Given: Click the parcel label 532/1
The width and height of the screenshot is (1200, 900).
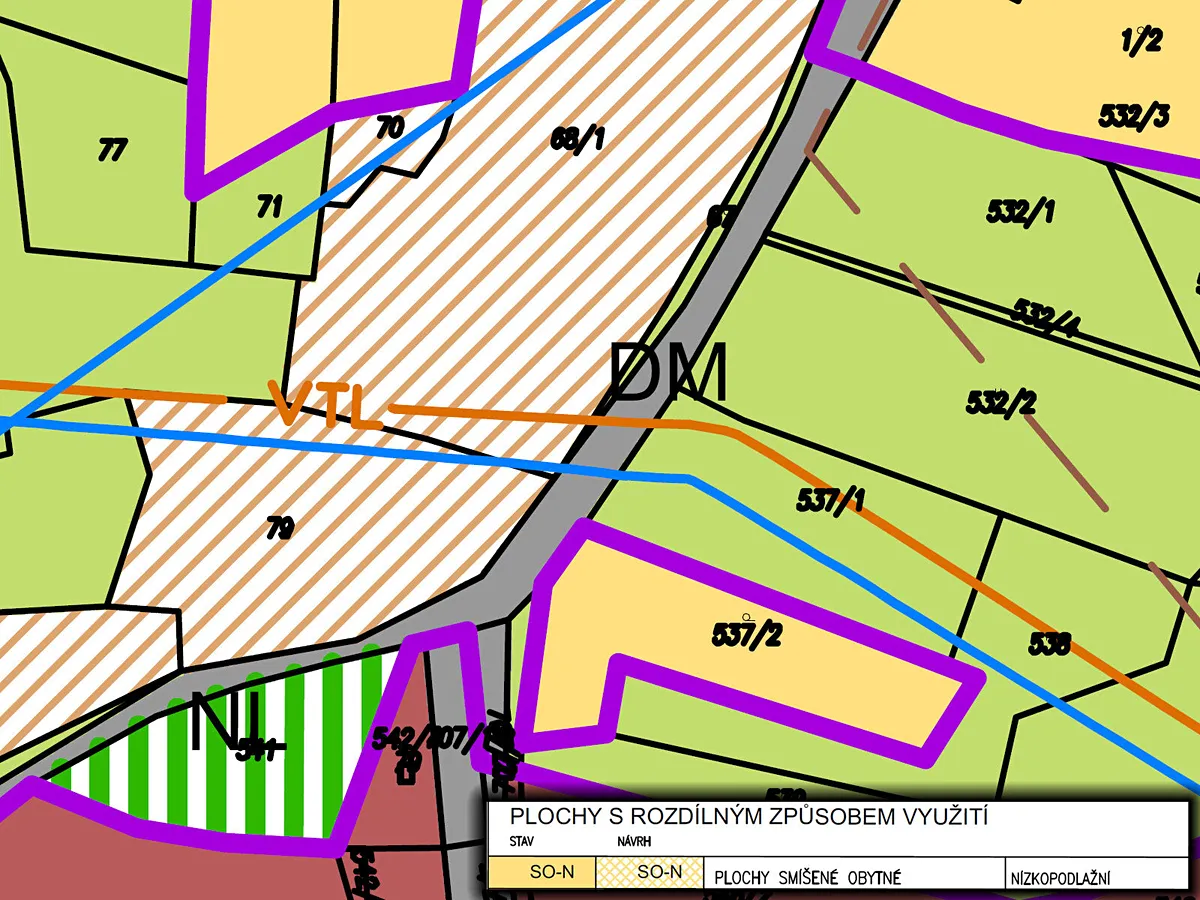Looking at the screenshot, I should [1021, 212].
